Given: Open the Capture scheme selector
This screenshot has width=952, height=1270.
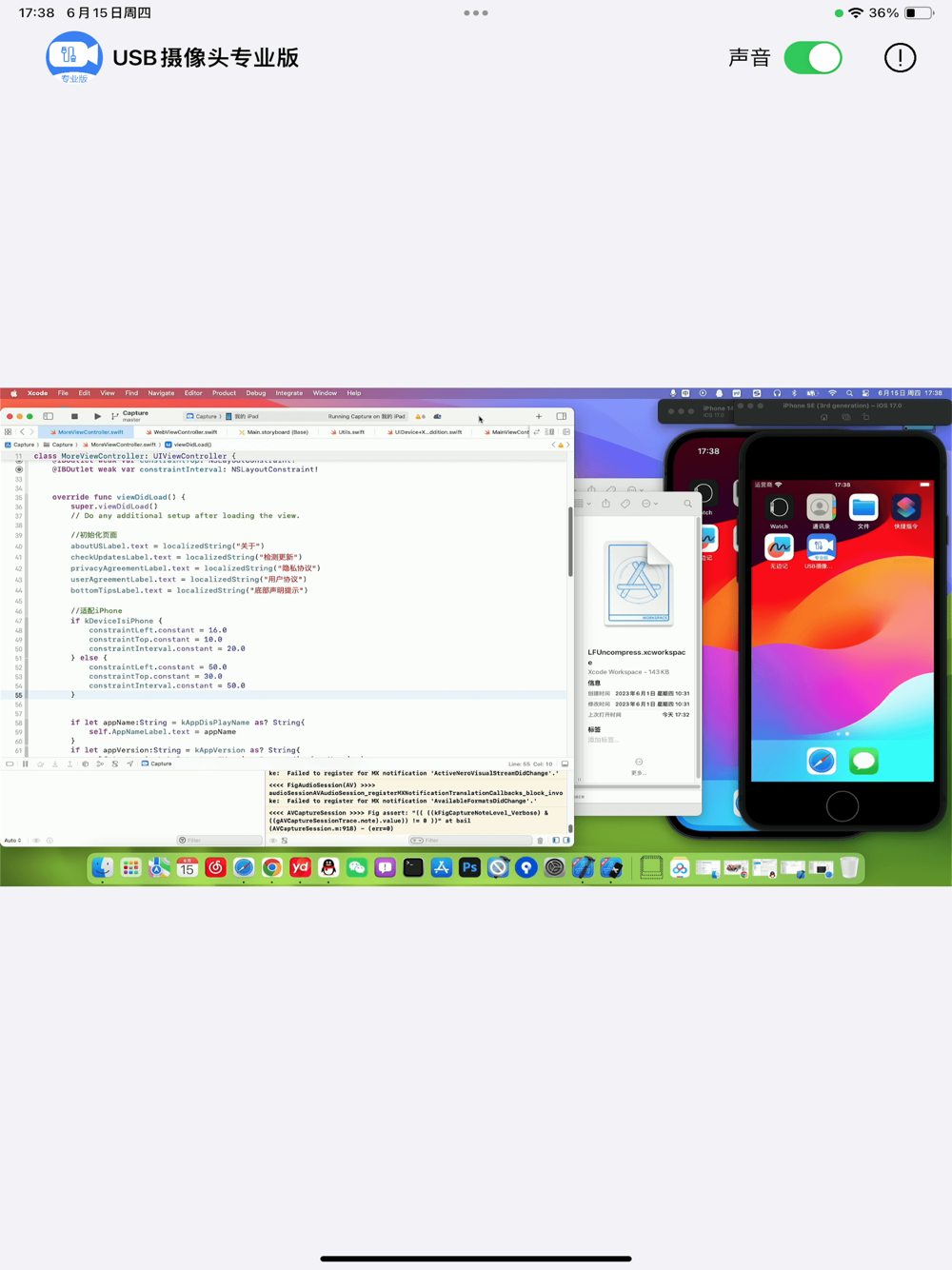Looking at the screenshot, I should click(202, 416).
